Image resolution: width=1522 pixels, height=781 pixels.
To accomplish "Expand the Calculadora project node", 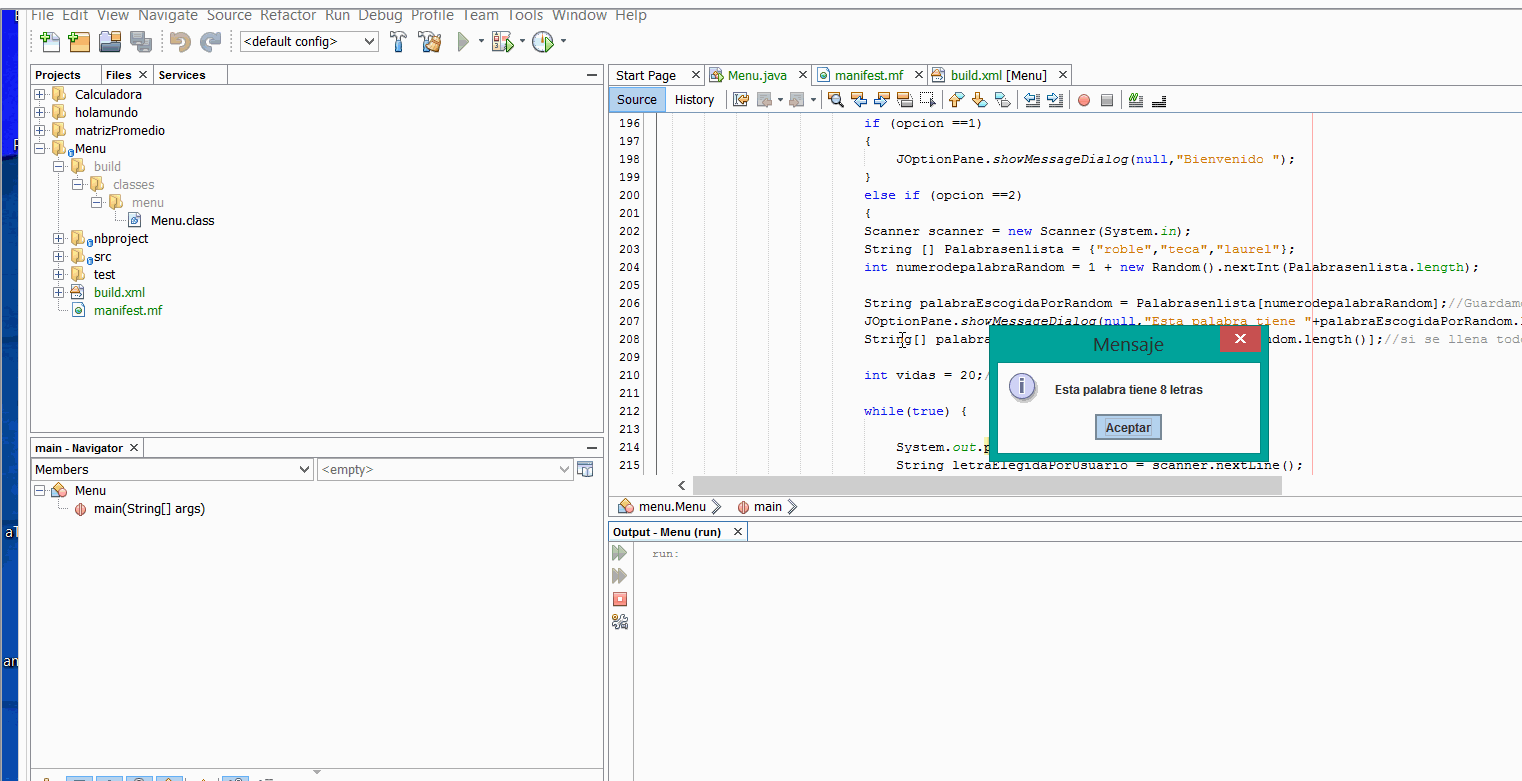I will 40,95.
